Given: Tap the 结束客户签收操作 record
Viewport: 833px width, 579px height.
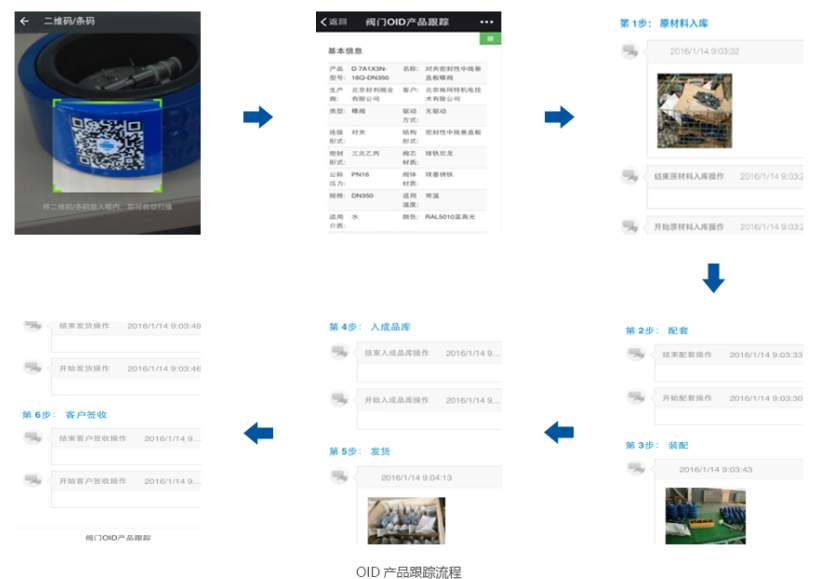Looking at the screenshot, I should coord(126,447).
